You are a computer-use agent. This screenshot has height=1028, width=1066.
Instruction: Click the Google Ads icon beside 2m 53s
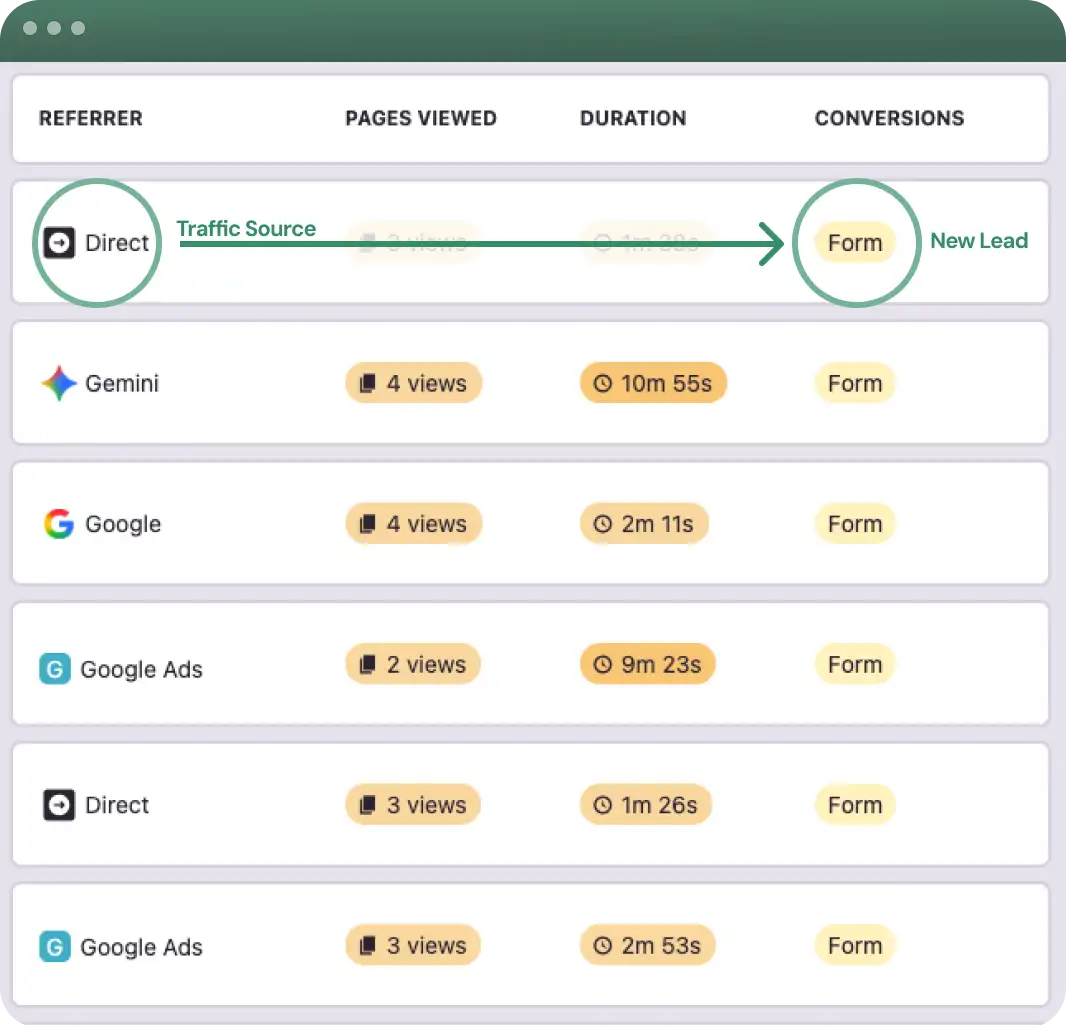tap(55, 946)
